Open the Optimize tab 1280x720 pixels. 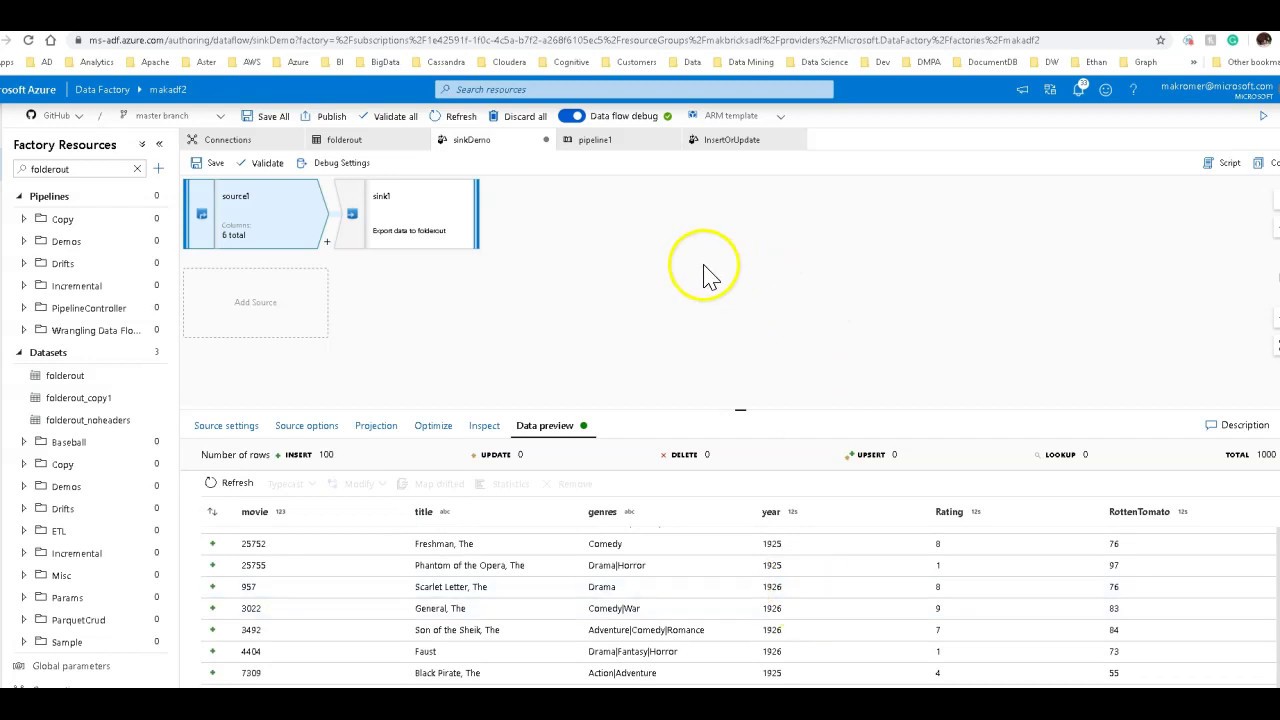[433, 426]
